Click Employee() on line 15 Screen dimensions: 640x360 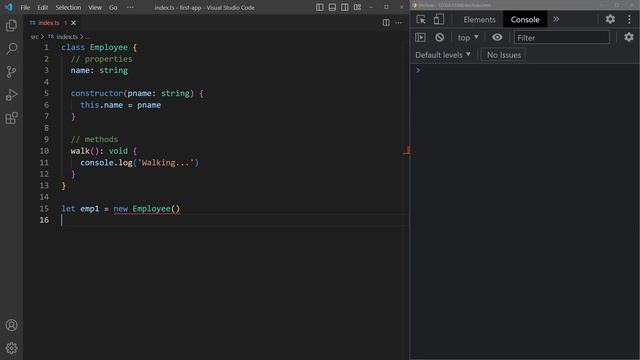[156, 209]
